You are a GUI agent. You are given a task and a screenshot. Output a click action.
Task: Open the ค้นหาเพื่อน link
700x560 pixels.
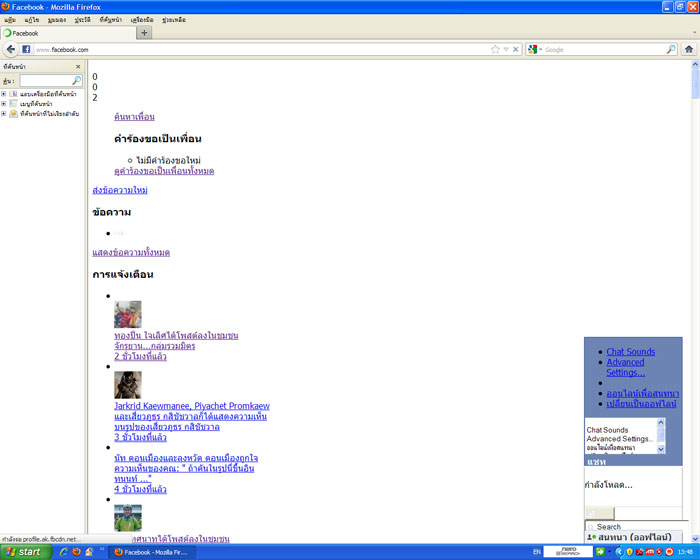coord(134,117)
